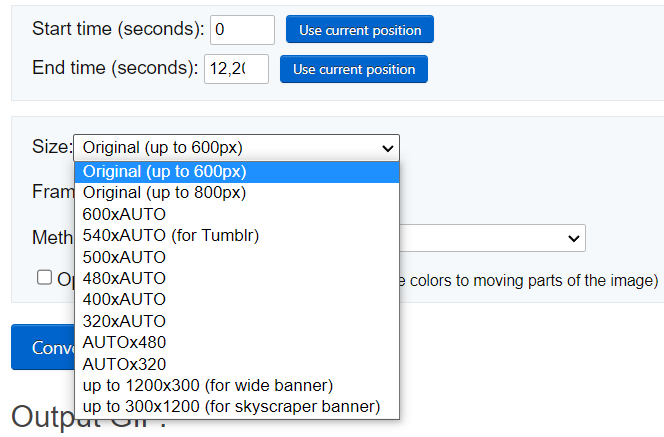
Task: Click the End time seconds input field
Action: [x=236, y=69]
